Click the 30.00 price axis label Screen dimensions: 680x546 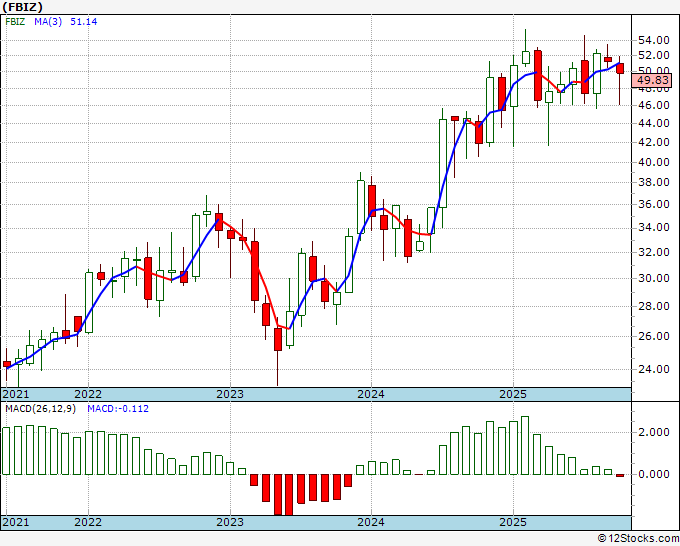click(654, 278)
